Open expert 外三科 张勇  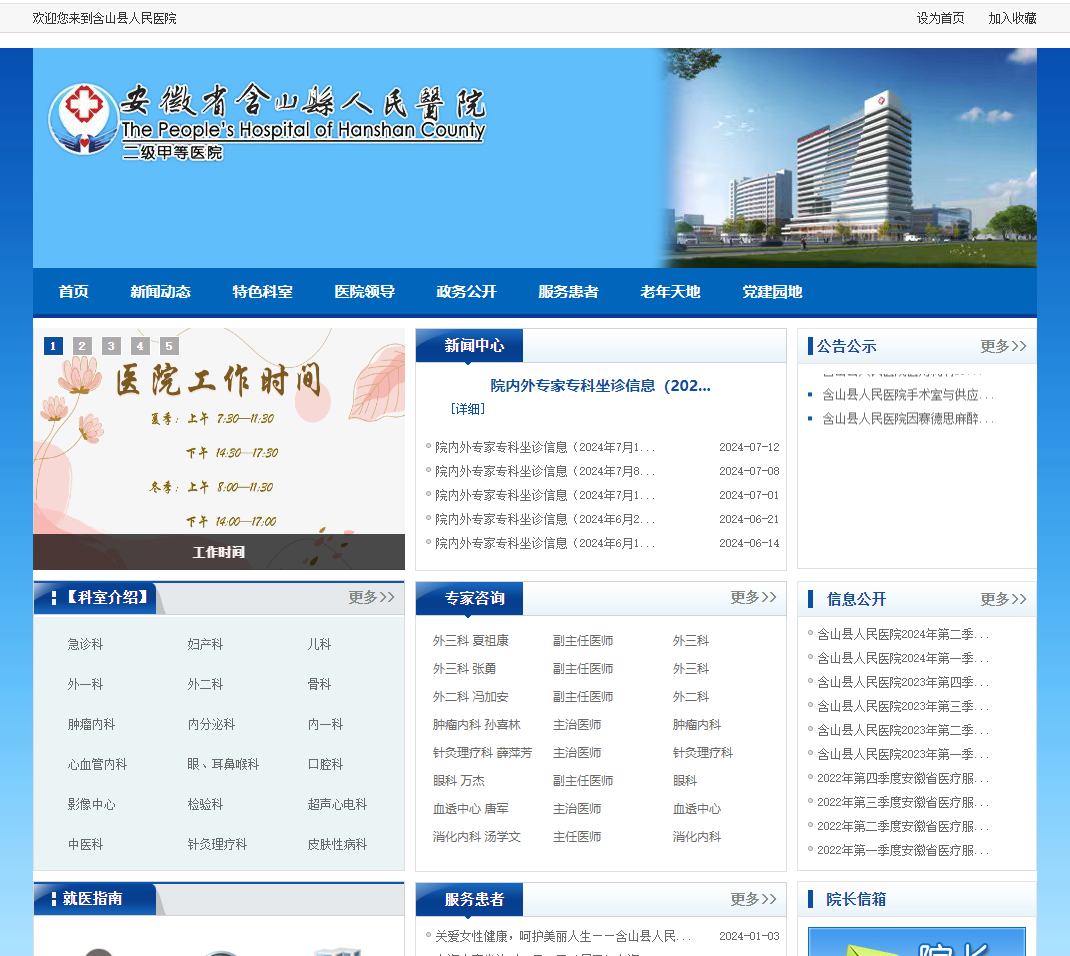pos(465,669)
